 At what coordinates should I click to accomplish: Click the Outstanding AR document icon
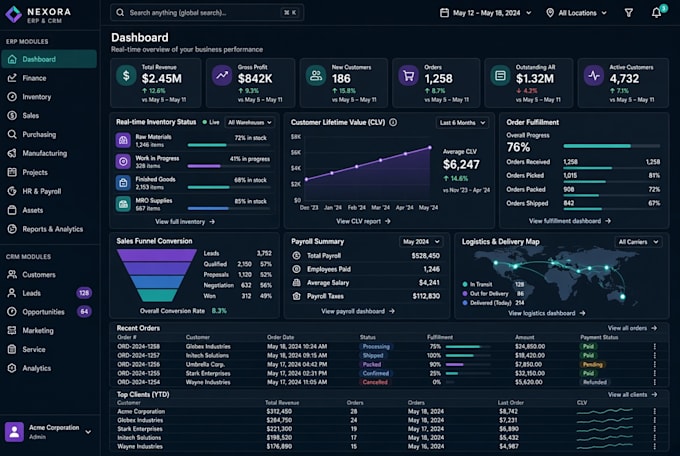coord(500,76)
